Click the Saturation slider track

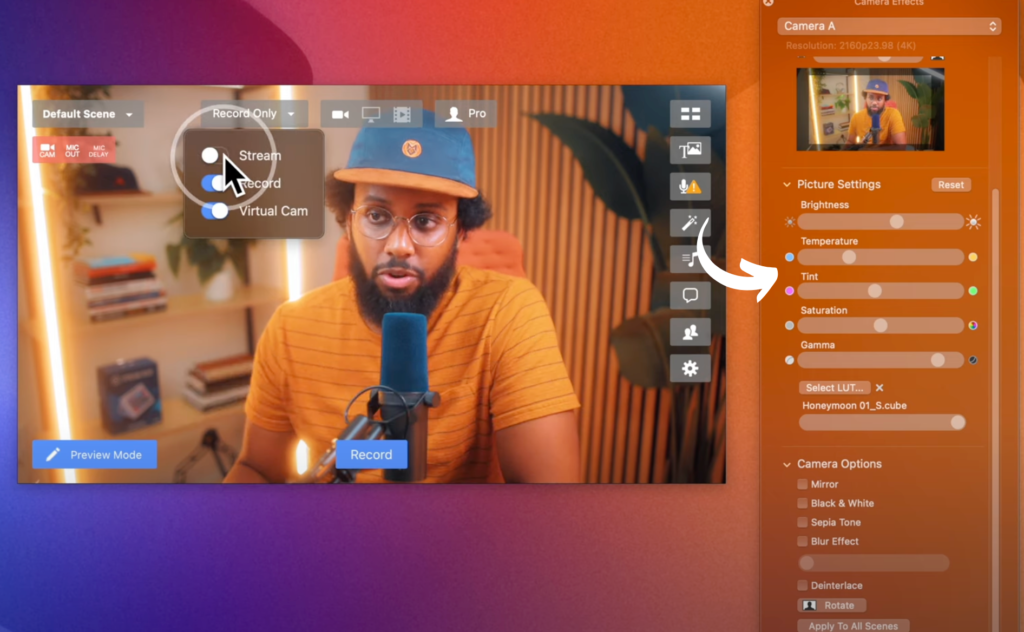[880, 325]
